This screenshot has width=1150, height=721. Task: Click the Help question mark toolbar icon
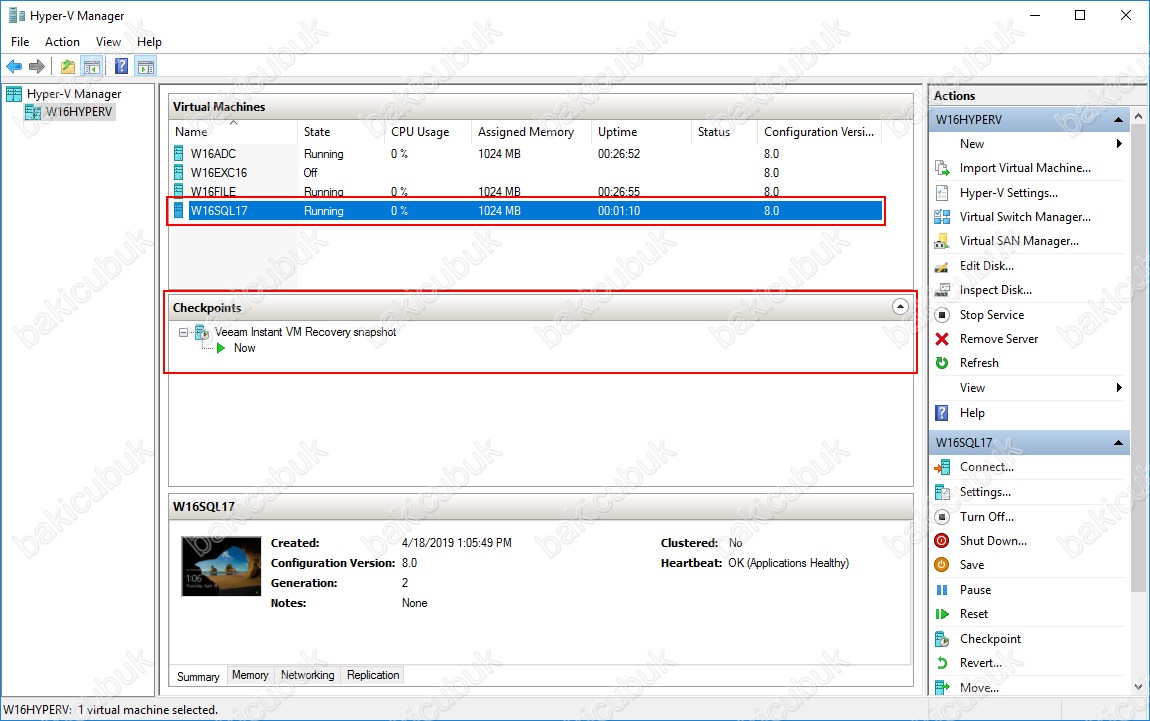[121, 67]
